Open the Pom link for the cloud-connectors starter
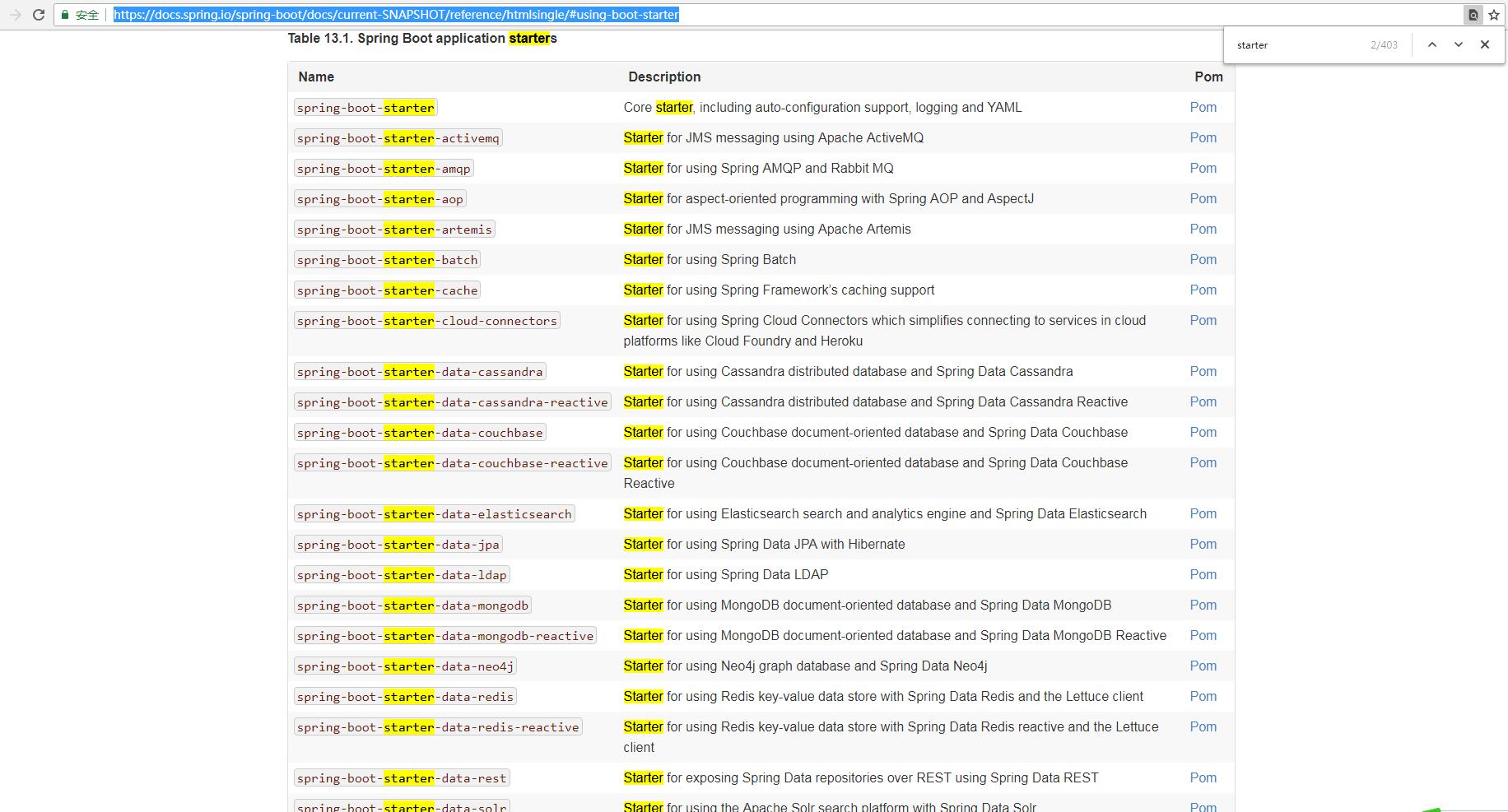This screenshot has height=812, width=1508. pyautogui.click(x=1203, y=320)
